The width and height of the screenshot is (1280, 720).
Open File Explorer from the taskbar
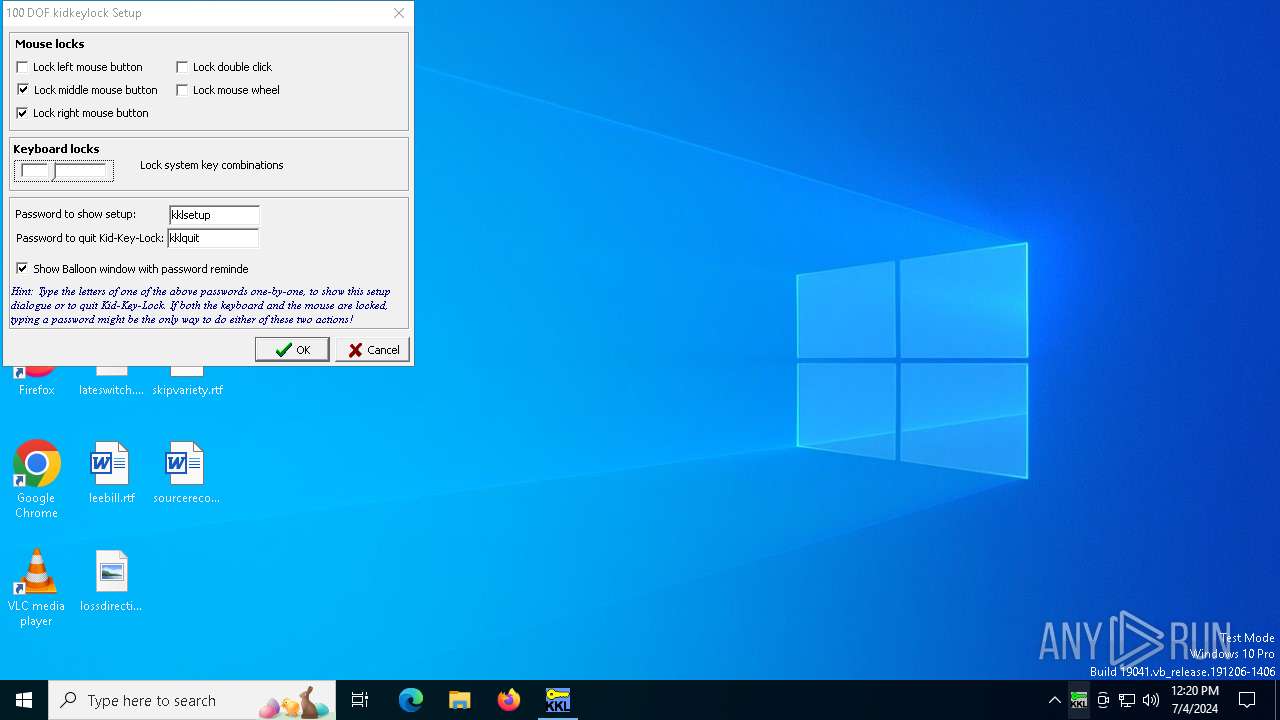pyautogui.click(x=460, y=700)
